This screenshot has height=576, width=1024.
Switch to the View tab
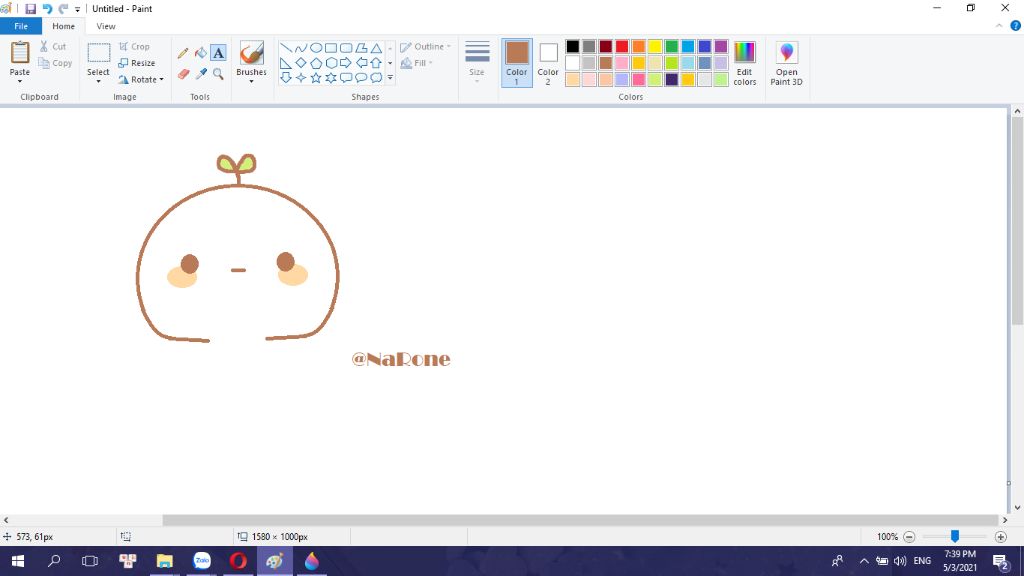106,26
